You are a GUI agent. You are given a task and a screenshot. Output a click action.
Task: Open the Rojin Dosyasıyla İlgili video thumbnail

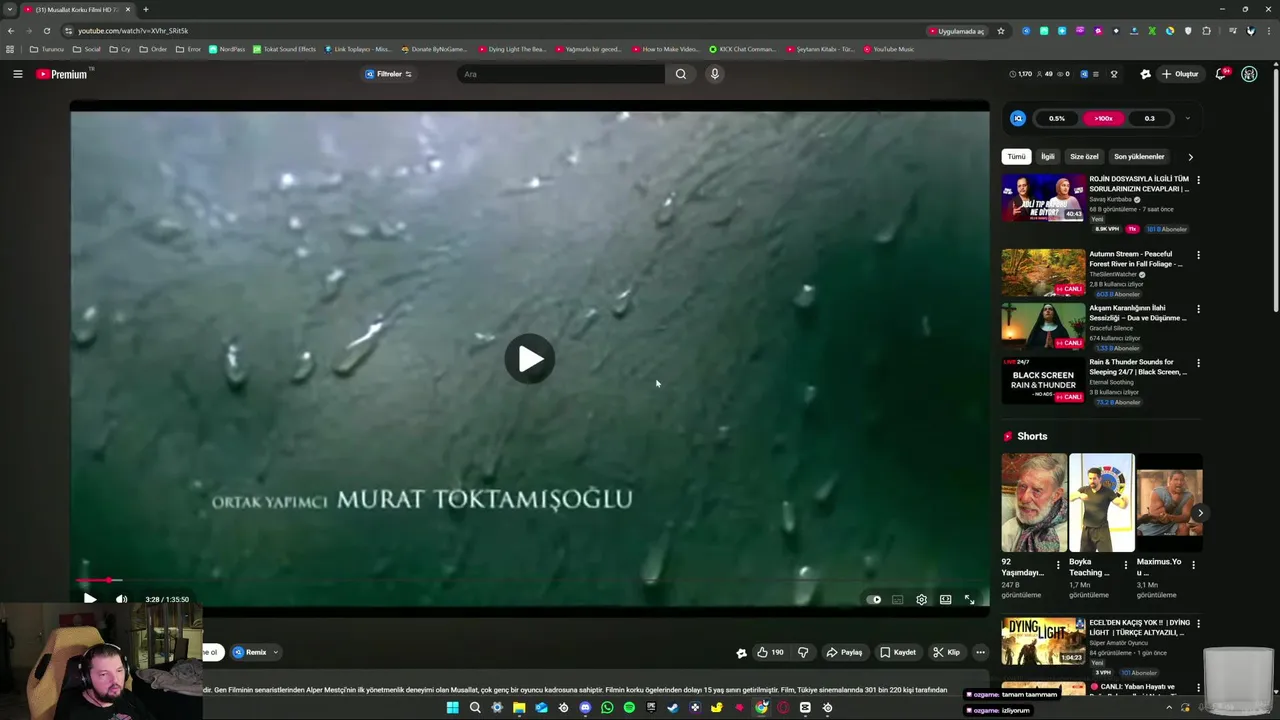click(x=1043, y=198)
